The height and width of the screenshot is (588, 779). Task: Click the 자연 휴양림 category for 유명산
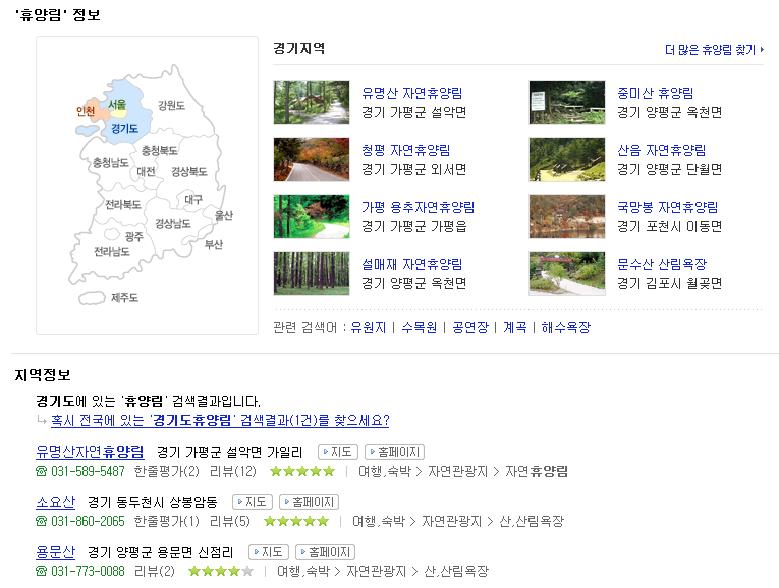pyautogui.click(x=536, y=471)
